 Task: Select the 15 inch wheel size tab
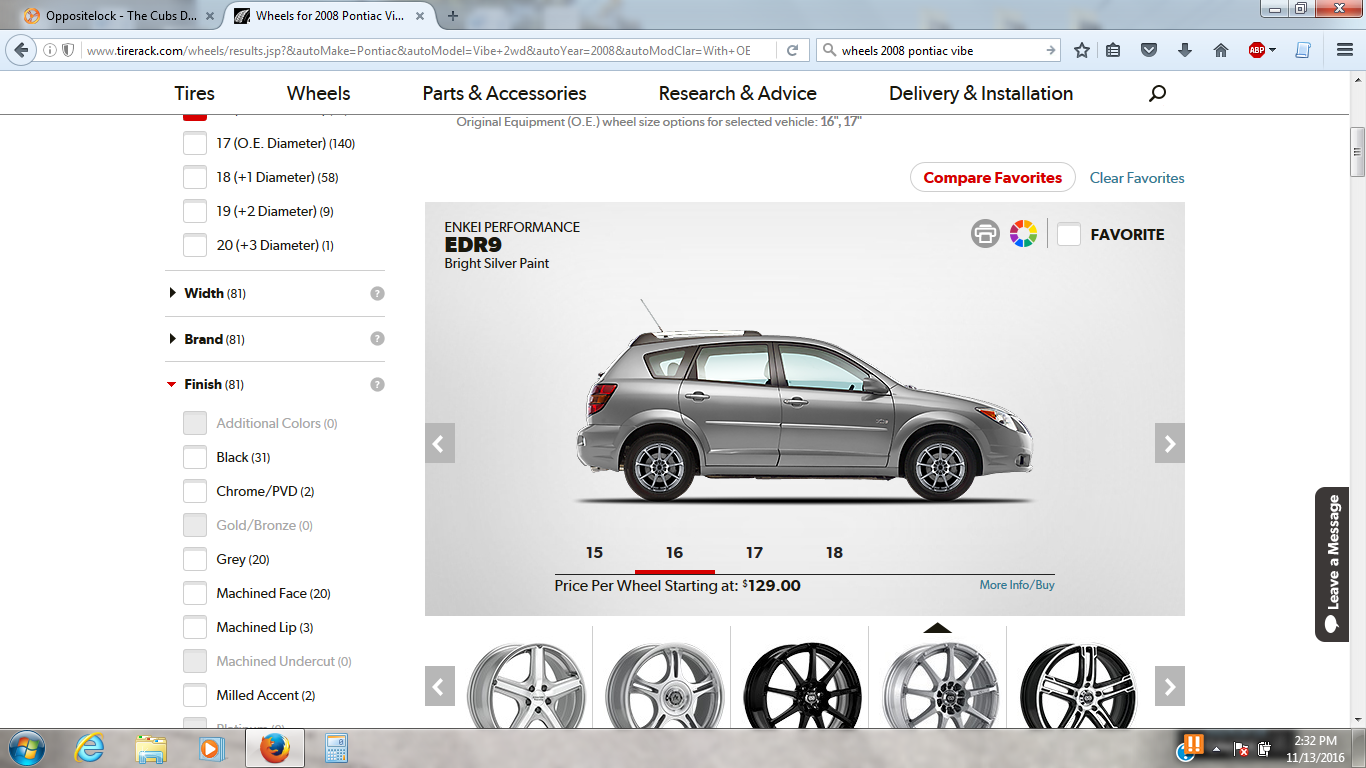pos(595,552)
